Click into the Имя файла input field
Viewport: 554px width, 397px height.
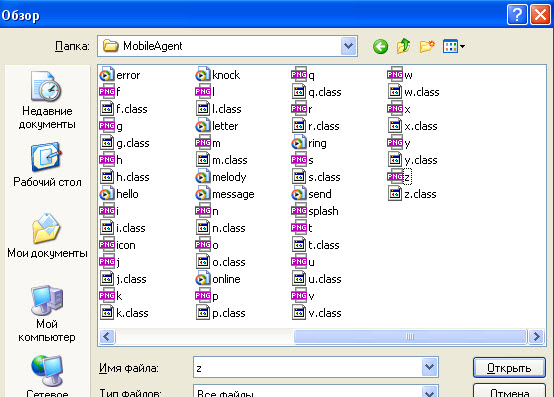308,367
